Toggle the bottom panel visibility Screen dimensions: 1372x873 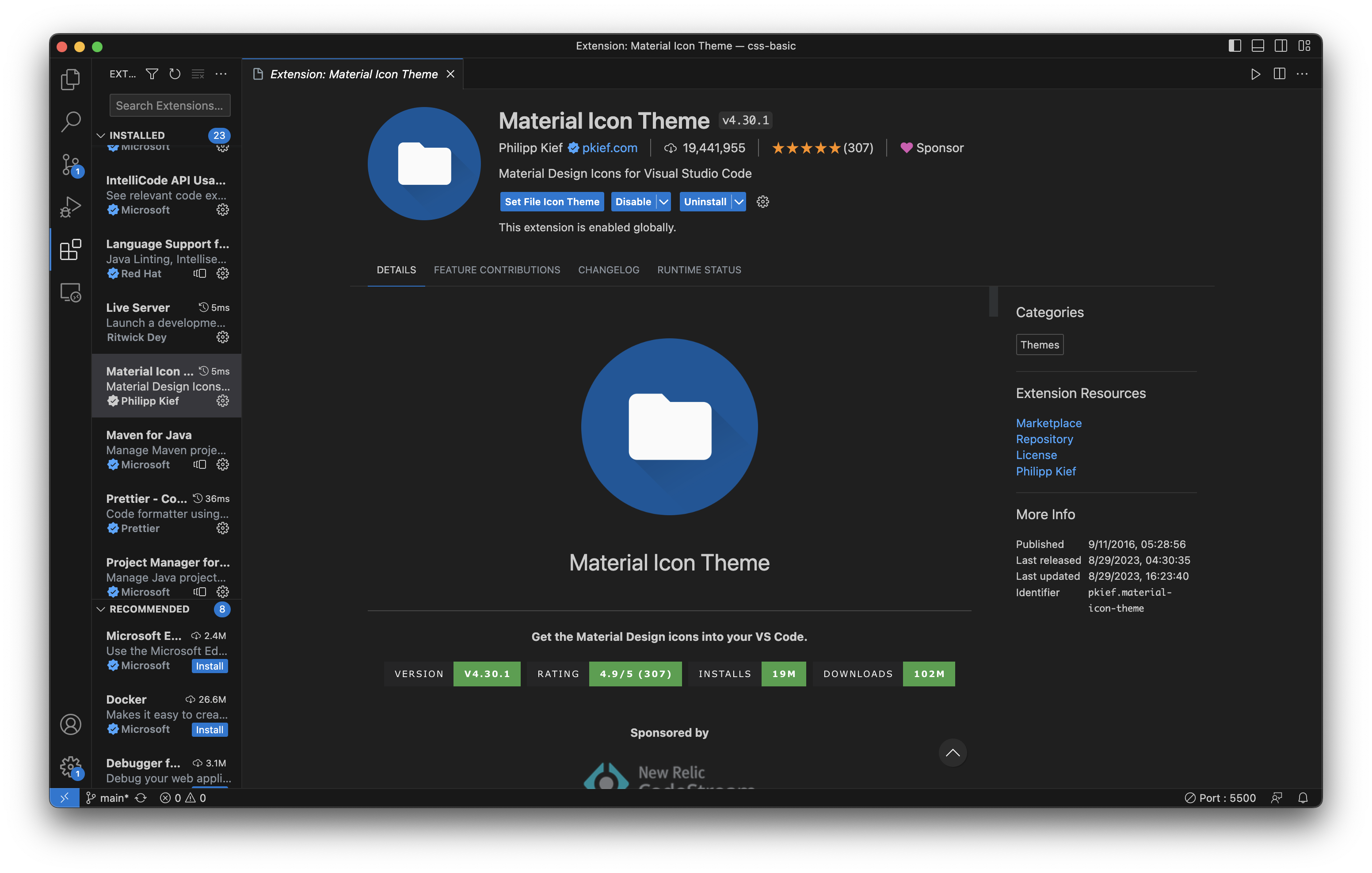(x=1258, y=46)
